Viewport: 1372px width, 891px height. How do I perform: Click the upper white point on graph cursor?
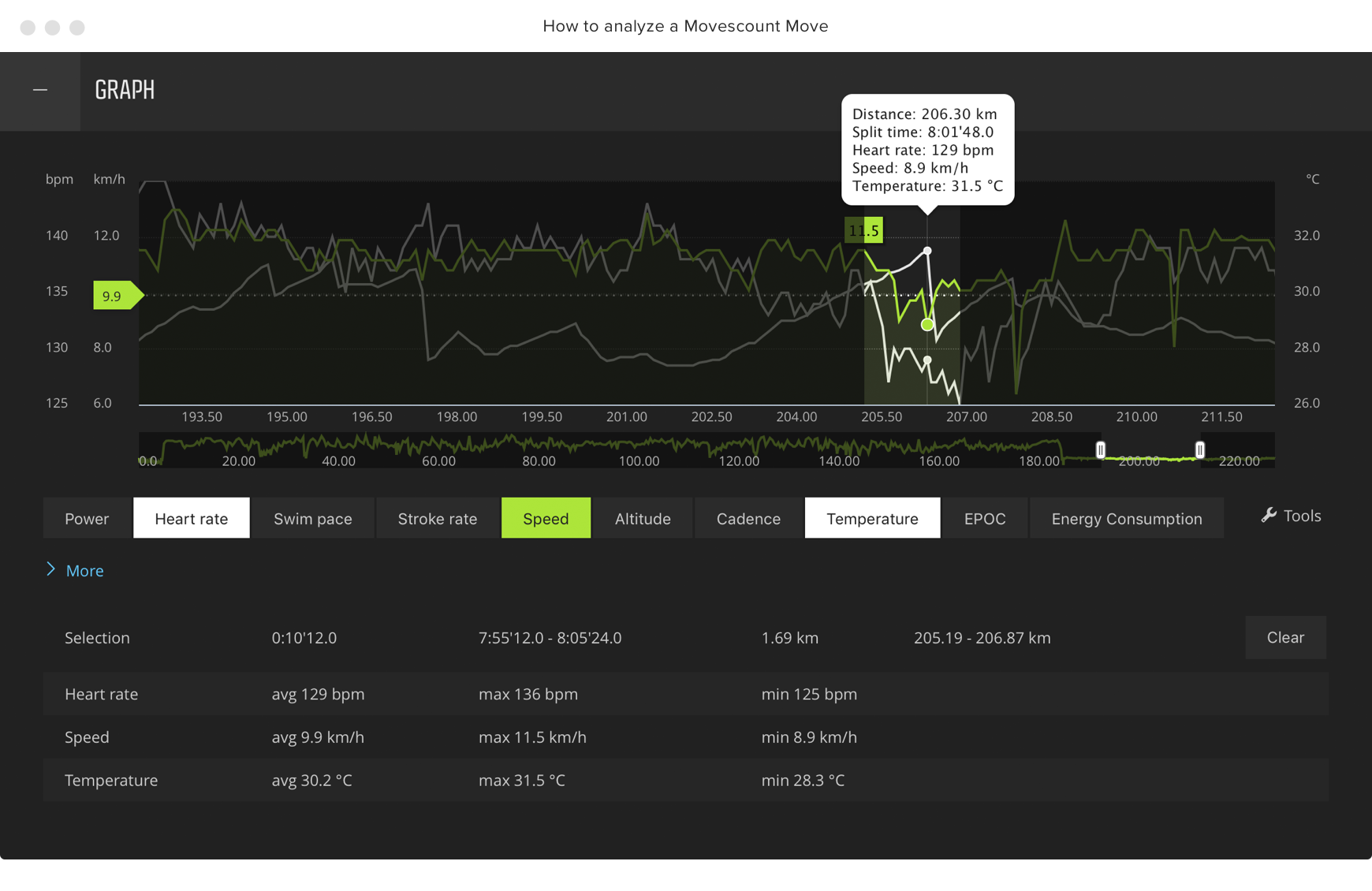coord(927,251)
